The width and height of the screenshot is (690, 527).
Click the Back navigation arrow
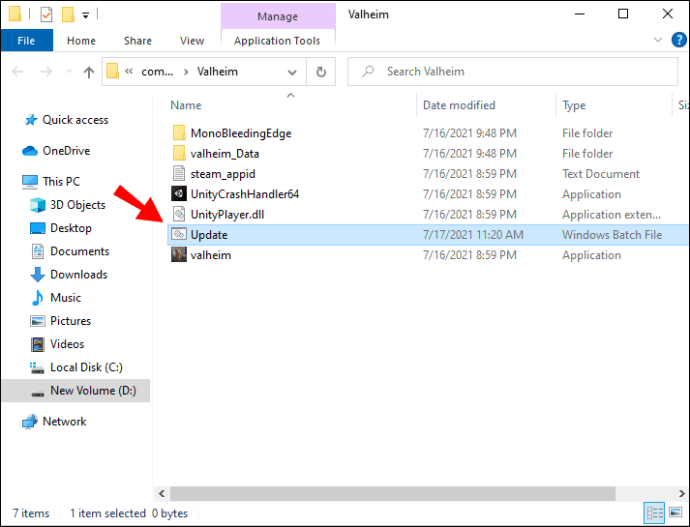[18, 71]
